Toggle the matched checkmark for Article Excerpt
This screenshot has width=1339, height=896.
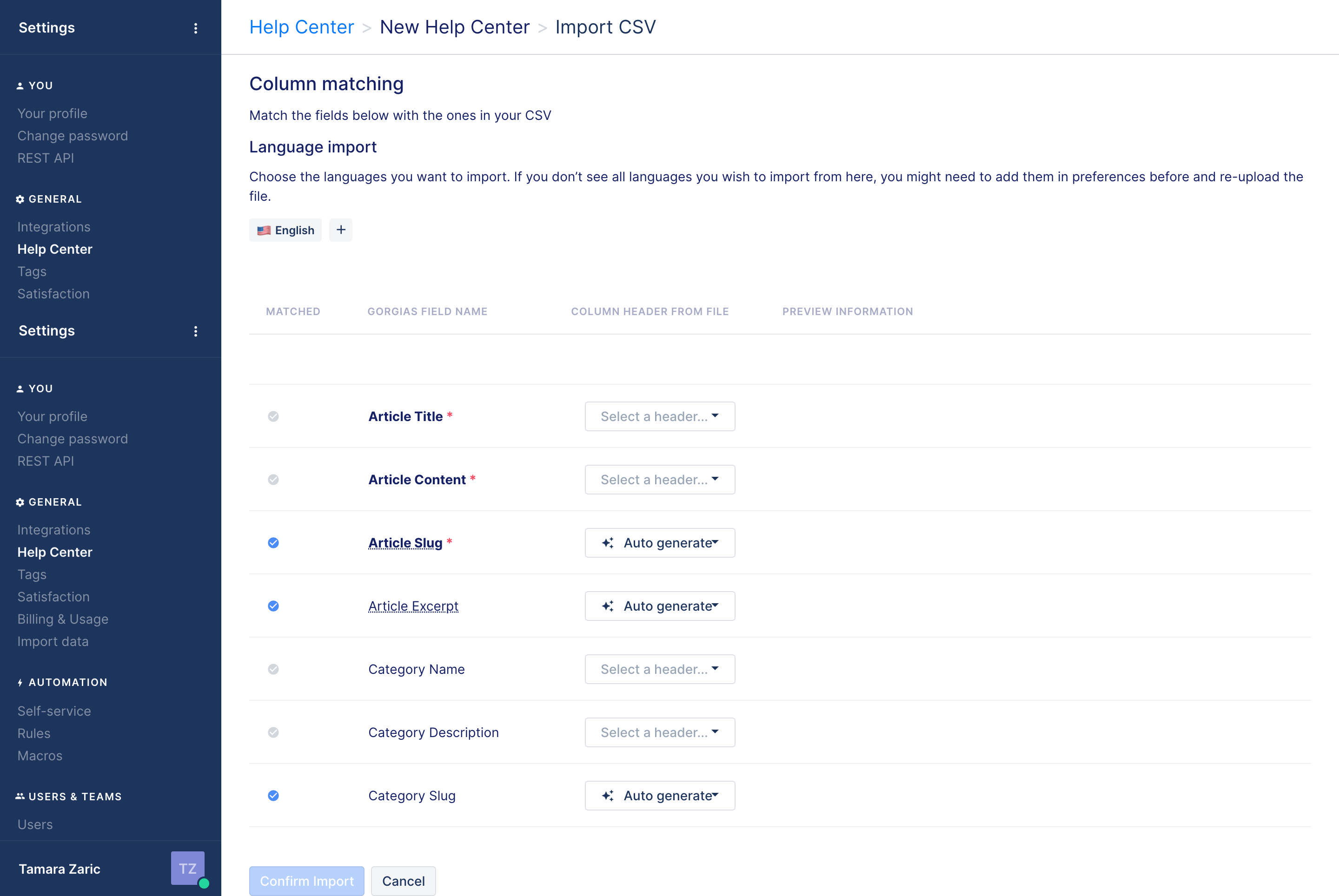tap(273, 606)
